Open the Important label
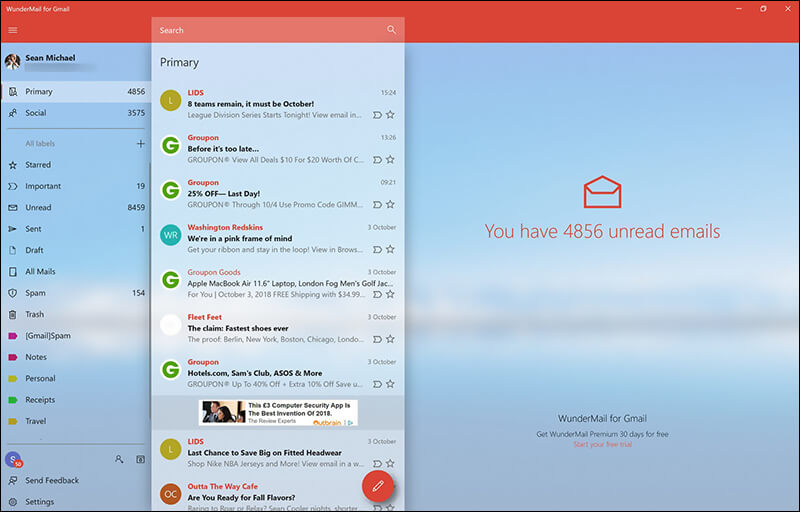This screenshot has width=800, height=512. click(x=77, y=187)
